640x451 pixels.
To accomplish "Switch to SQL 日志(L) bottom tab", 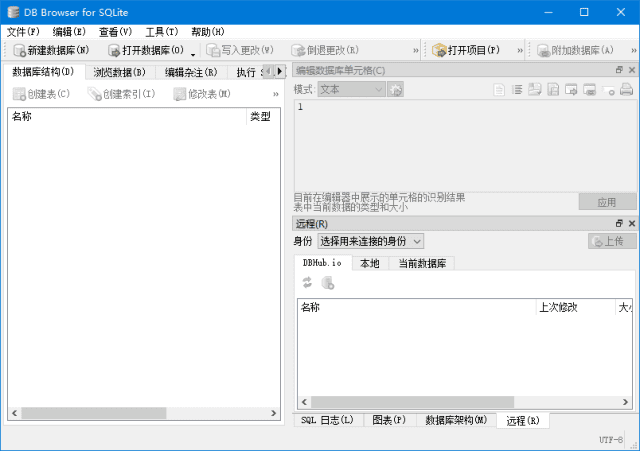I will (327, 420).
